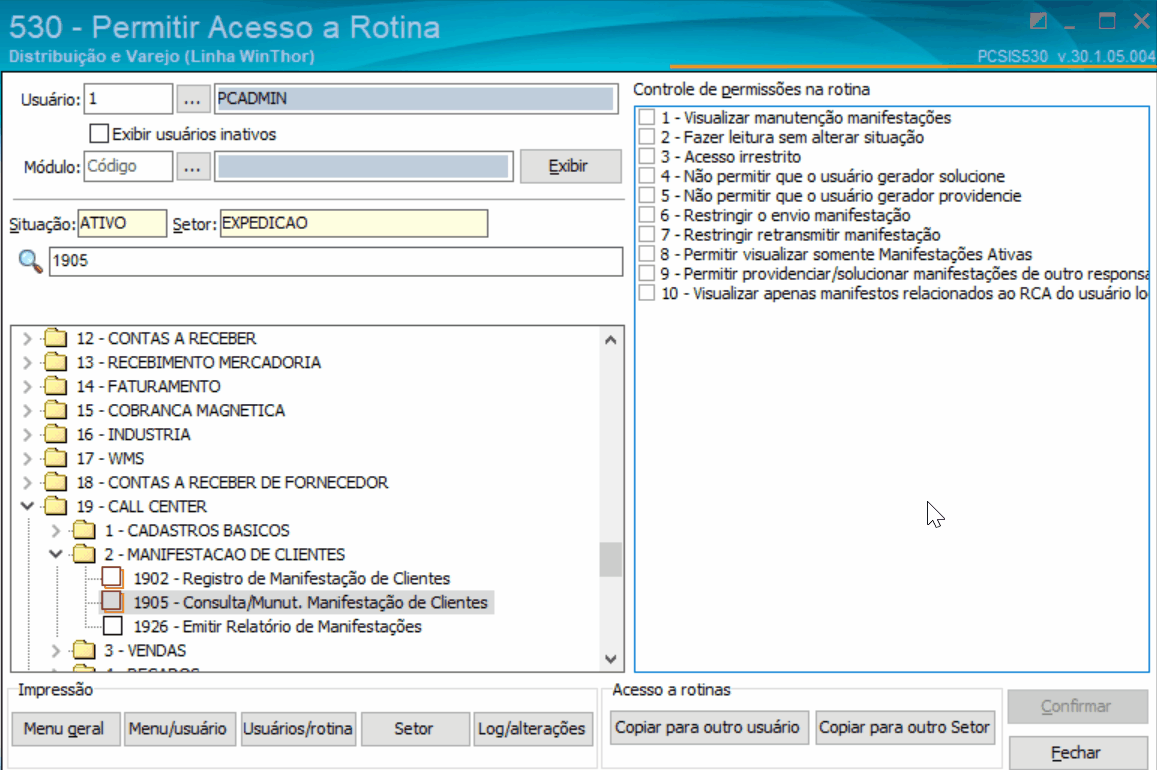Click folder icon of 16 - INDUSTRIA
This screenshot has height=770, width=1157.
coord(55,434)
